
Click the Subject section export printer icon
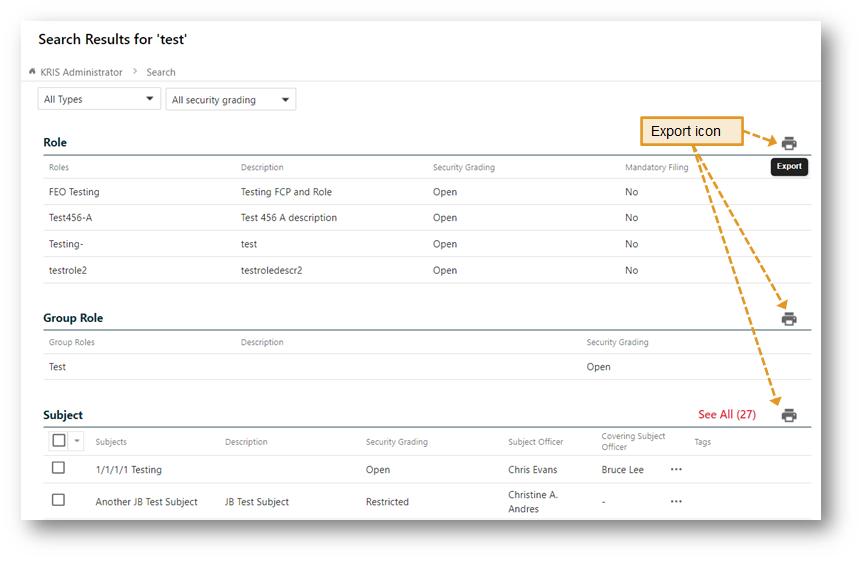coord(789,415)
